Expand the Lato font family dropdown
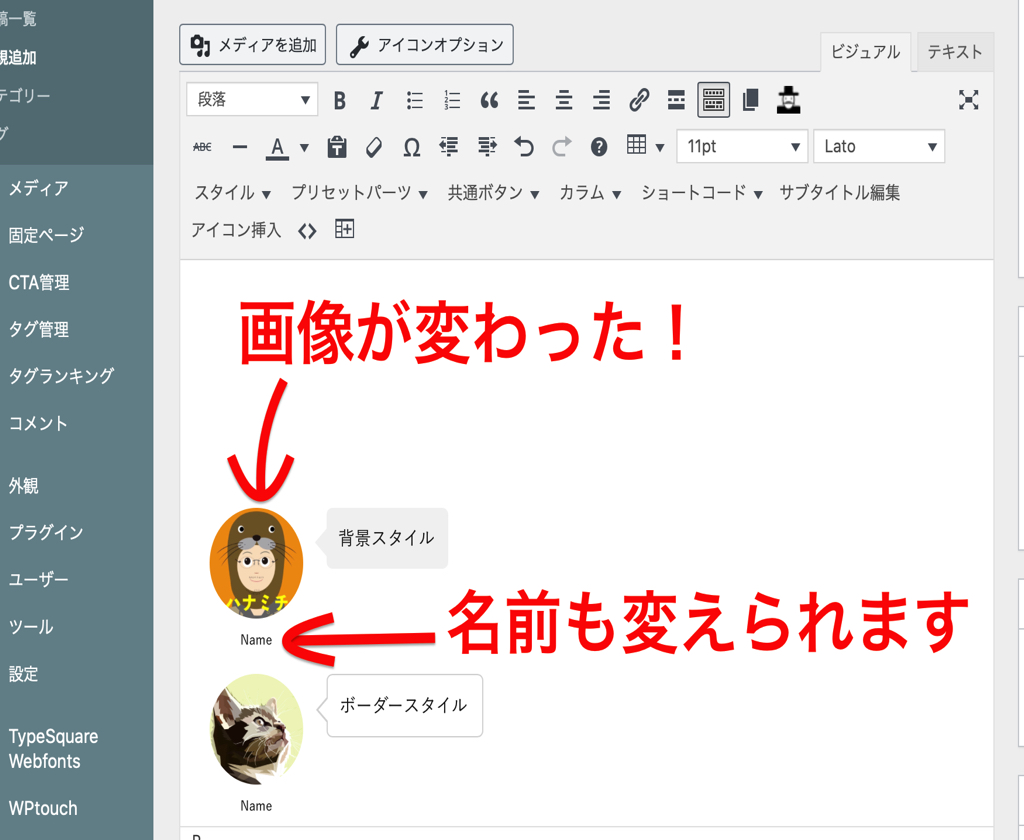The width and height of the screenshot is (1024, 840). point(879,147)
